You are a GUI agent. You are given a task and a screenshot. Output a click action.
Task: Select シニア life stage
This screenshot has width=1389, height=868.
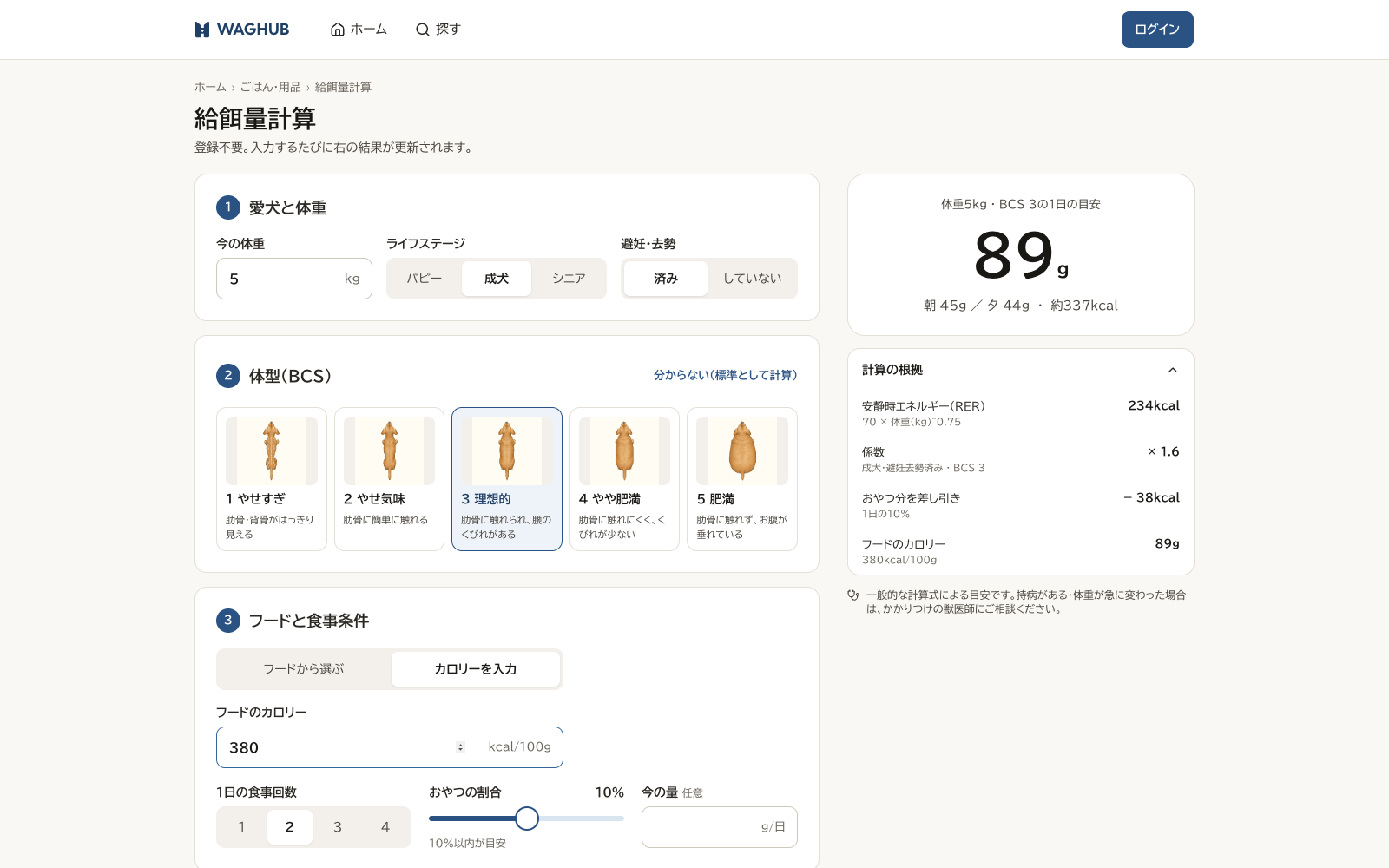[x=569, y=279]
